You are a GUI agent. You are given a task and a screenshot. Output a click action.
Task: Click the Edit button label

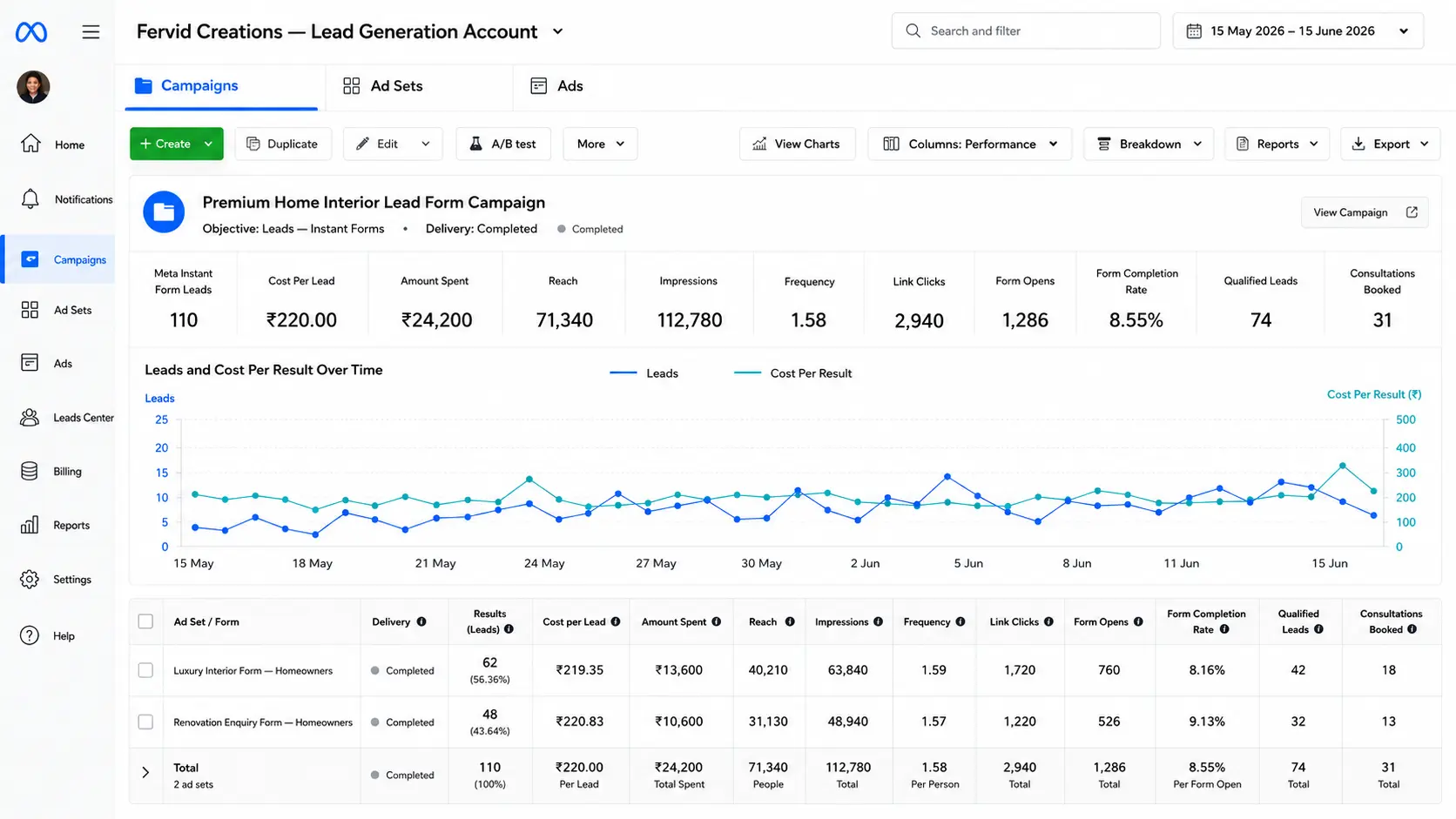tap(388, 144)
